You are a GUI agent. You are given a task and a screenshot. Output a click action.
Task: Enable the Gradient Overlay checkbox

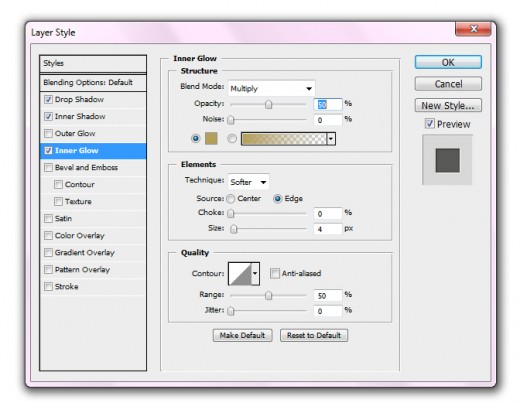coord(48,252)
